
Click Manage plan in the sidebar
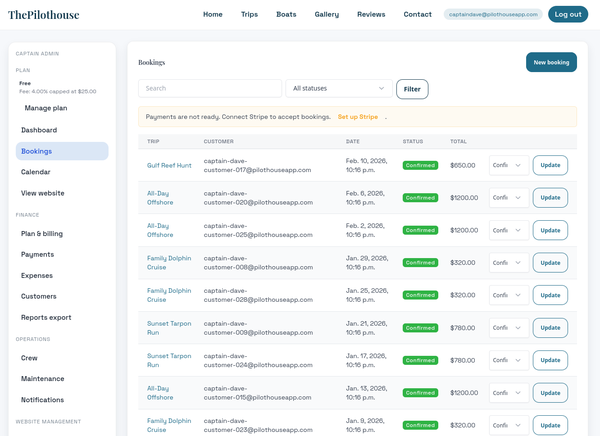pyautogui.click(x=46, y=108)
